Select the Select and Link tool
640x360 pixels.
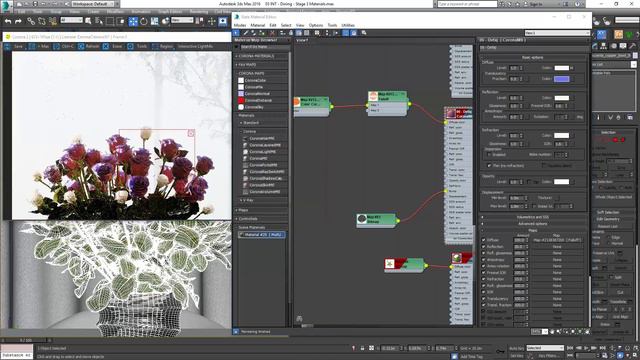coord(31,21)
